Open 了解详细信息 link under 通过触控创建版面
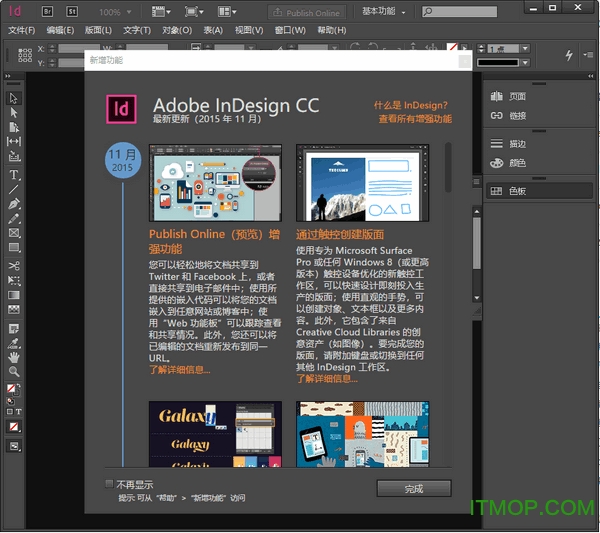Viewport: 600px width, 533px height. click(x=327, y=379)
